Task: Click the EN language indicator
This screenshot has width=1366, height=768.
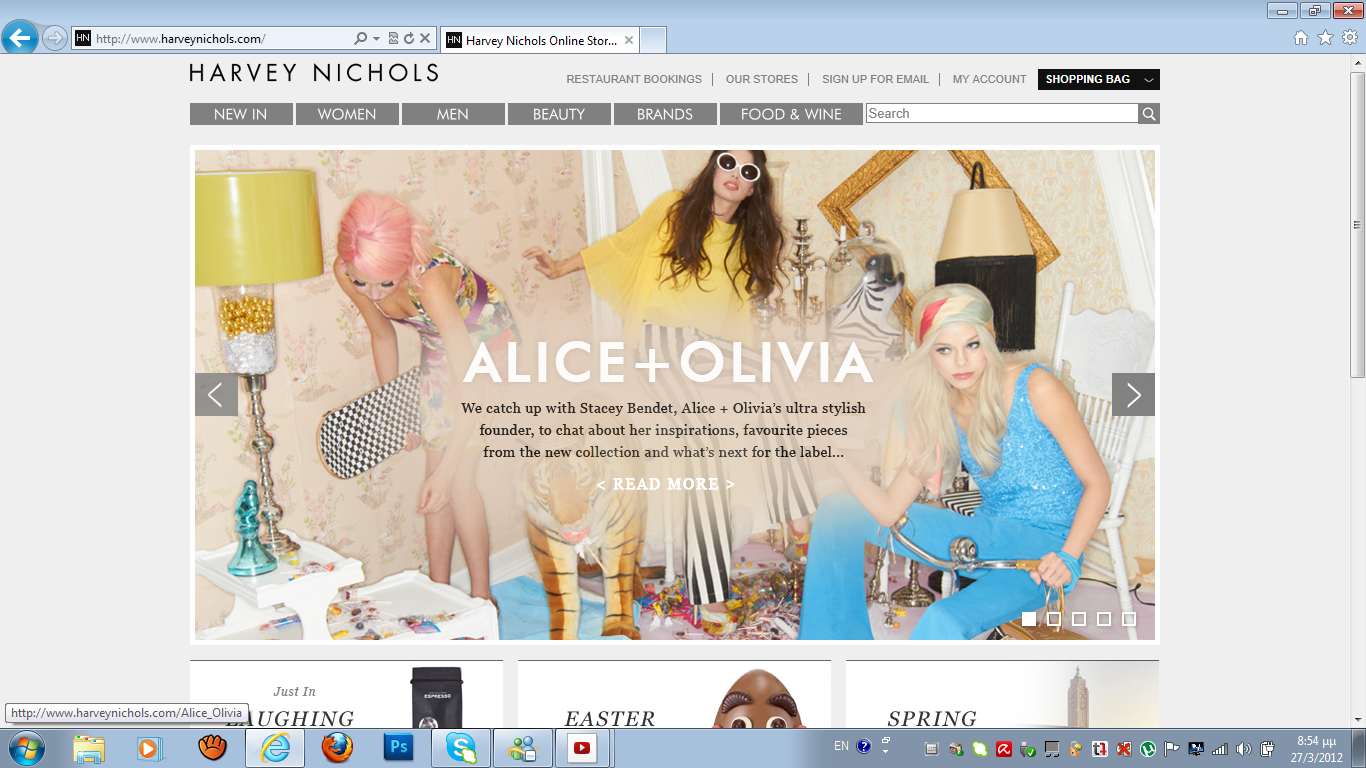Action: point(841,746)
